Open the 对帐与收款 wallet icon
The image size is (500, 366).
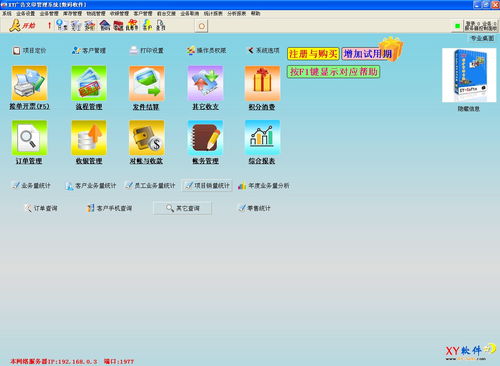tap(146, 138)
